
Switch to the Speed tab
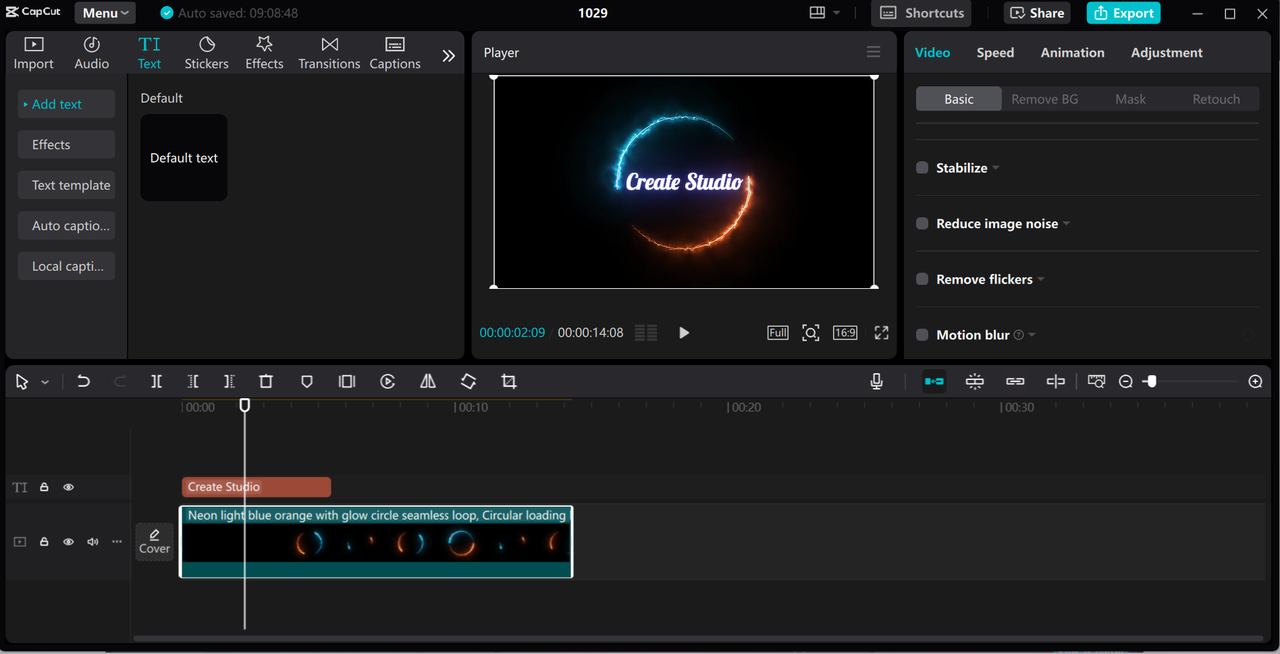click(x=995, y=52)
